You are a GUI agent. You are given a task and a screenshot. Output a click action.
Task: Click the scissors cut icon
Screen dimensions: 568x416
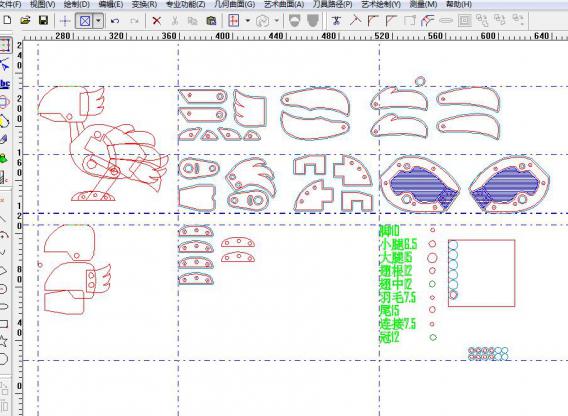tap(175, 21)
